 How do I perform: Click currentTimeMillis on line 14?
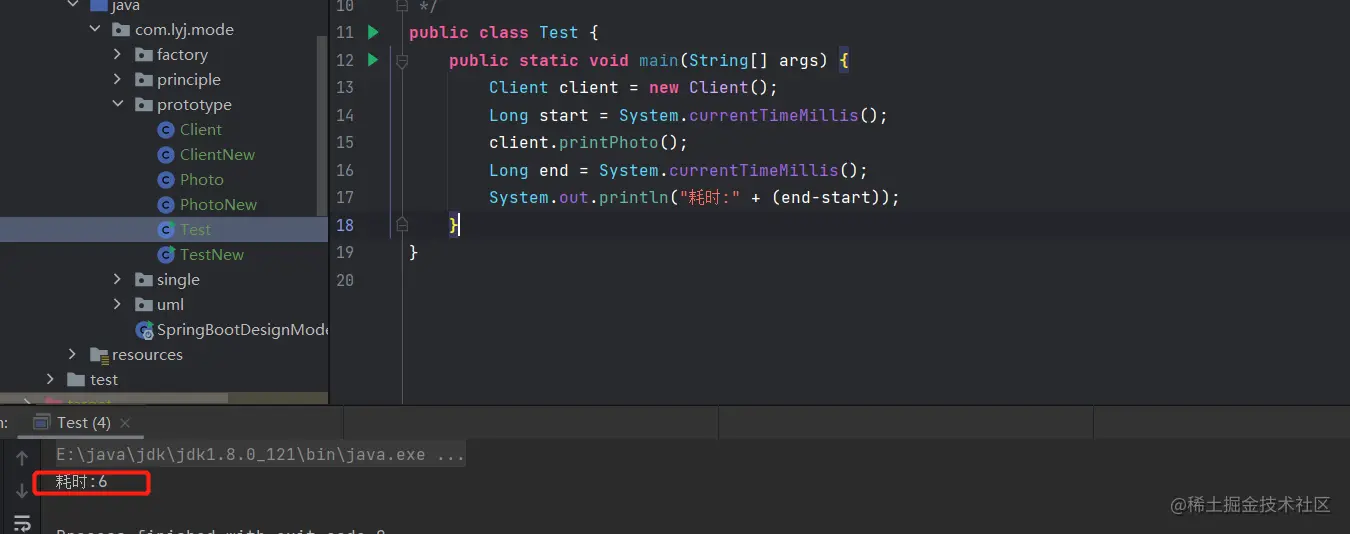[x=773, y=115]
